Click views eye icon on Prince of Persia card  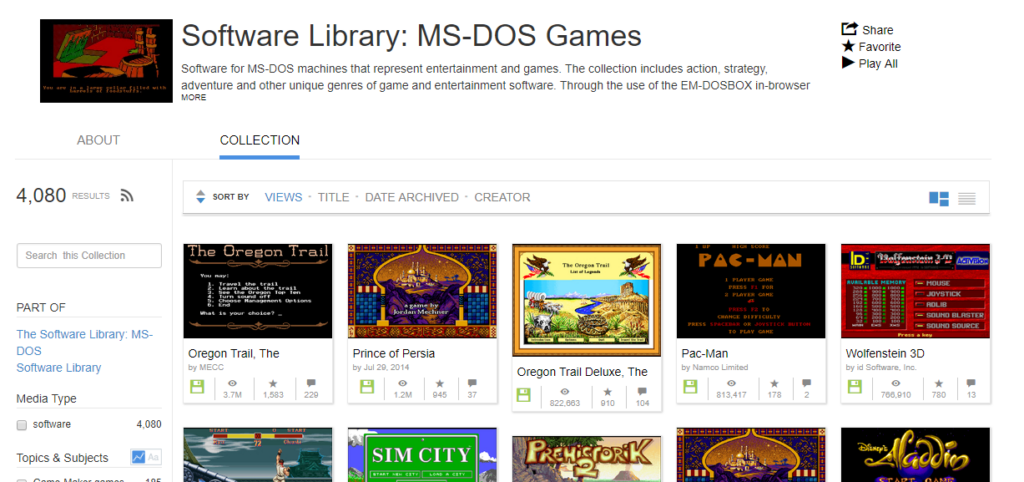(402, 383)
